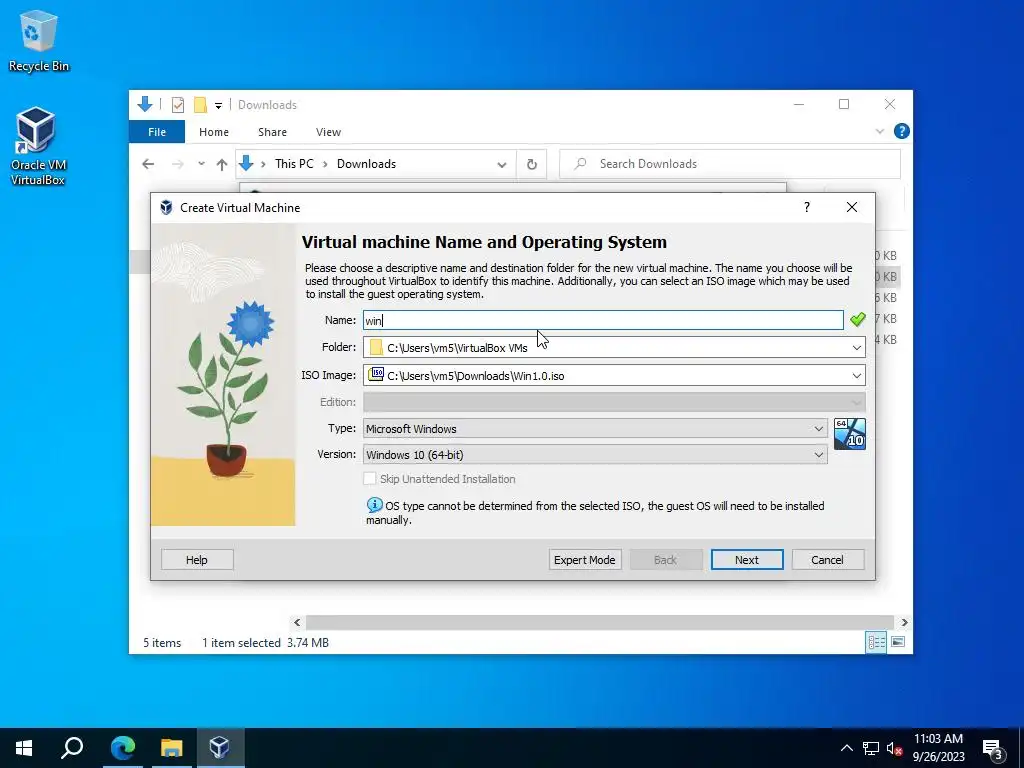Image resolution: width=1024 pixels, height=768 pixels.
Task: Click the green valid-name checkmark icon
Action: (x=857, y=319)
